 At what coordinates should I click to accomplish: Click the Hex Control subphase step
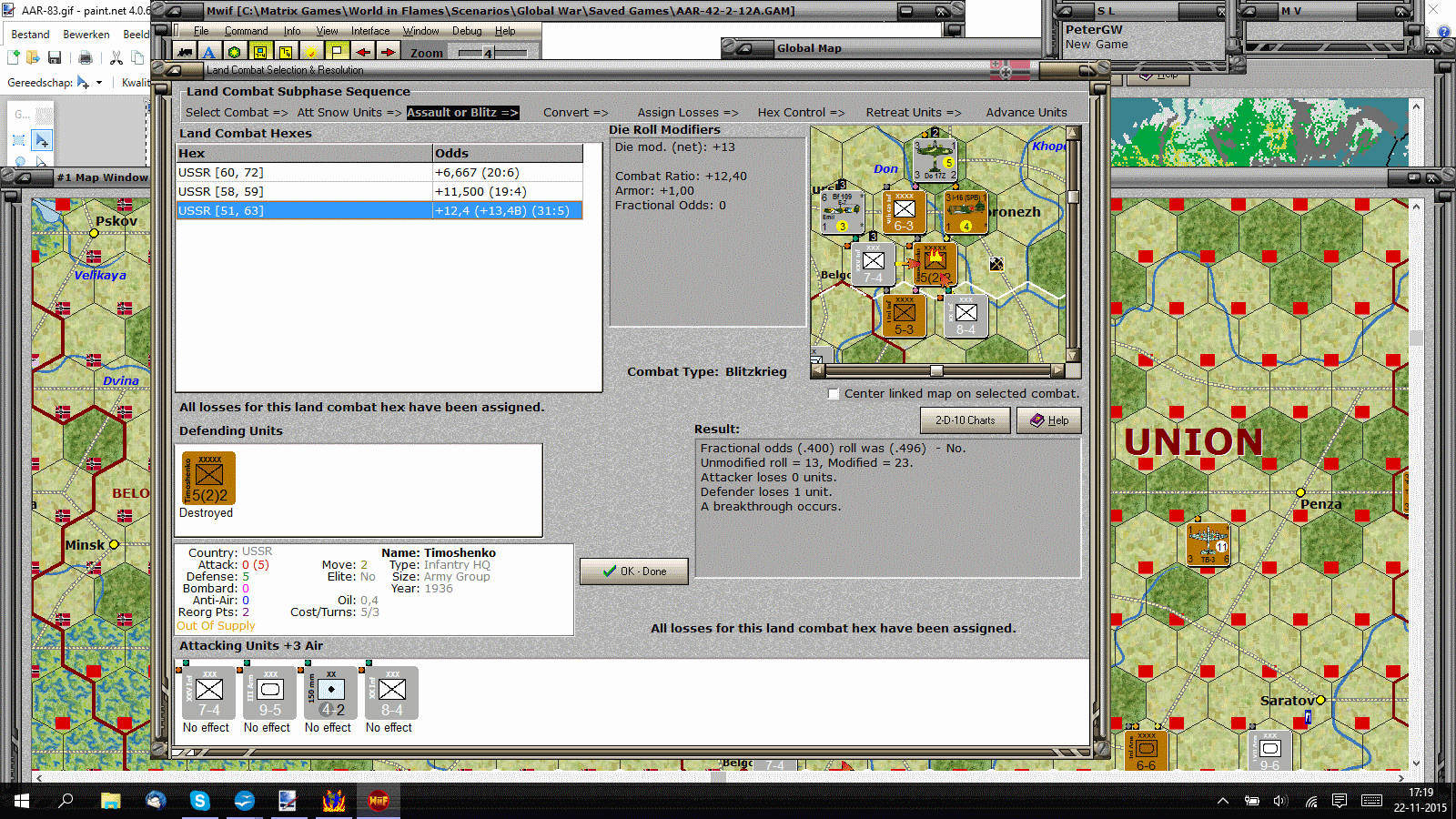(x=802, y=113)
